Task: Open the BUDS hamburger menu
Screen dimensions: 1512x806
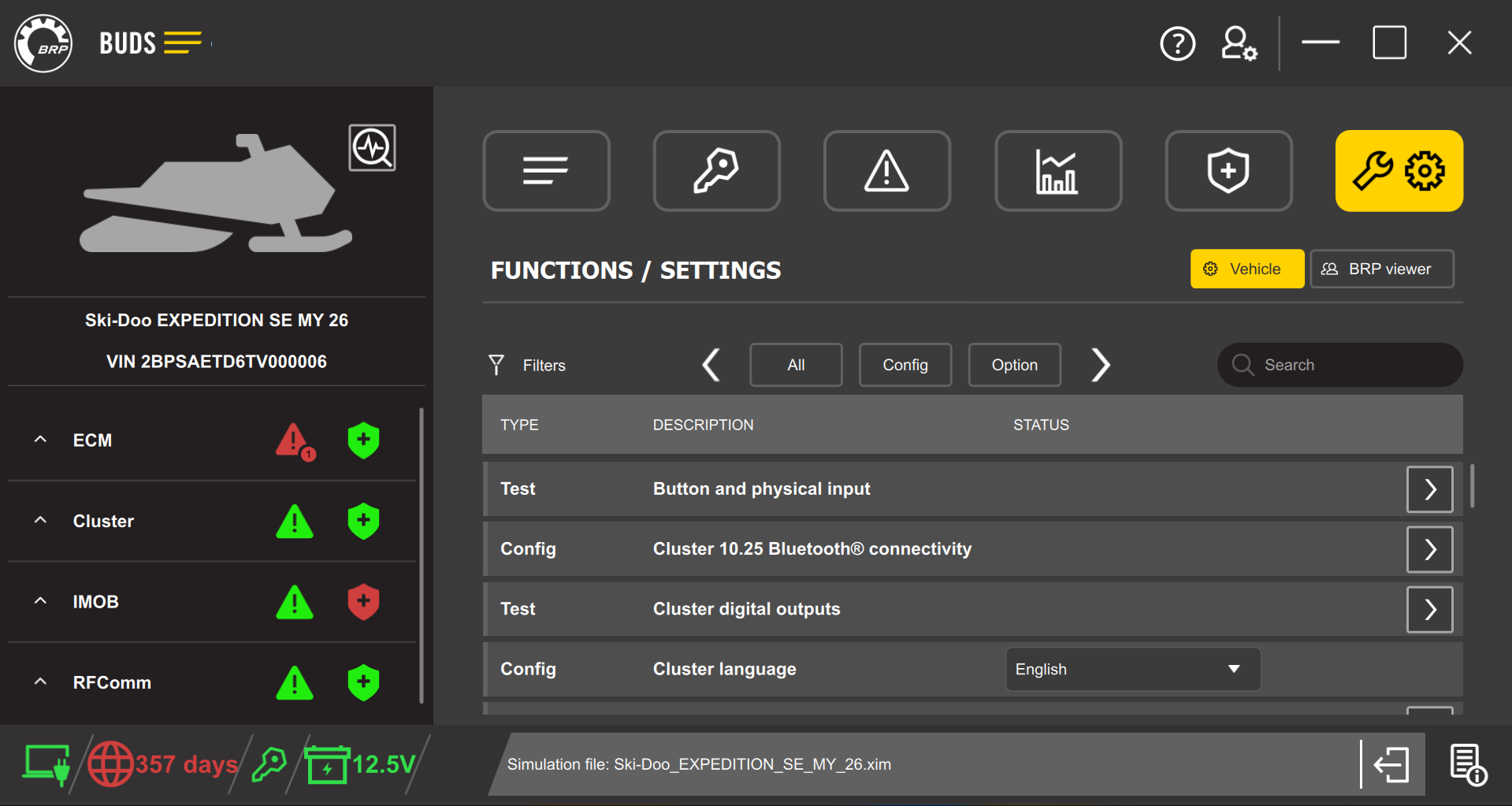Action: 183,43
